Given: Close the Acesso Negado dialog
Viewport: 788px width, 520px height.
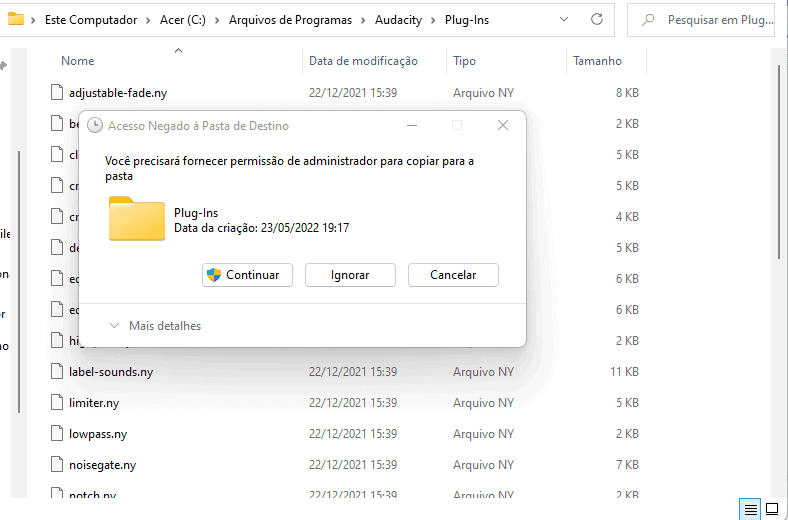Looking at the screenshot, I should [503, 125].
